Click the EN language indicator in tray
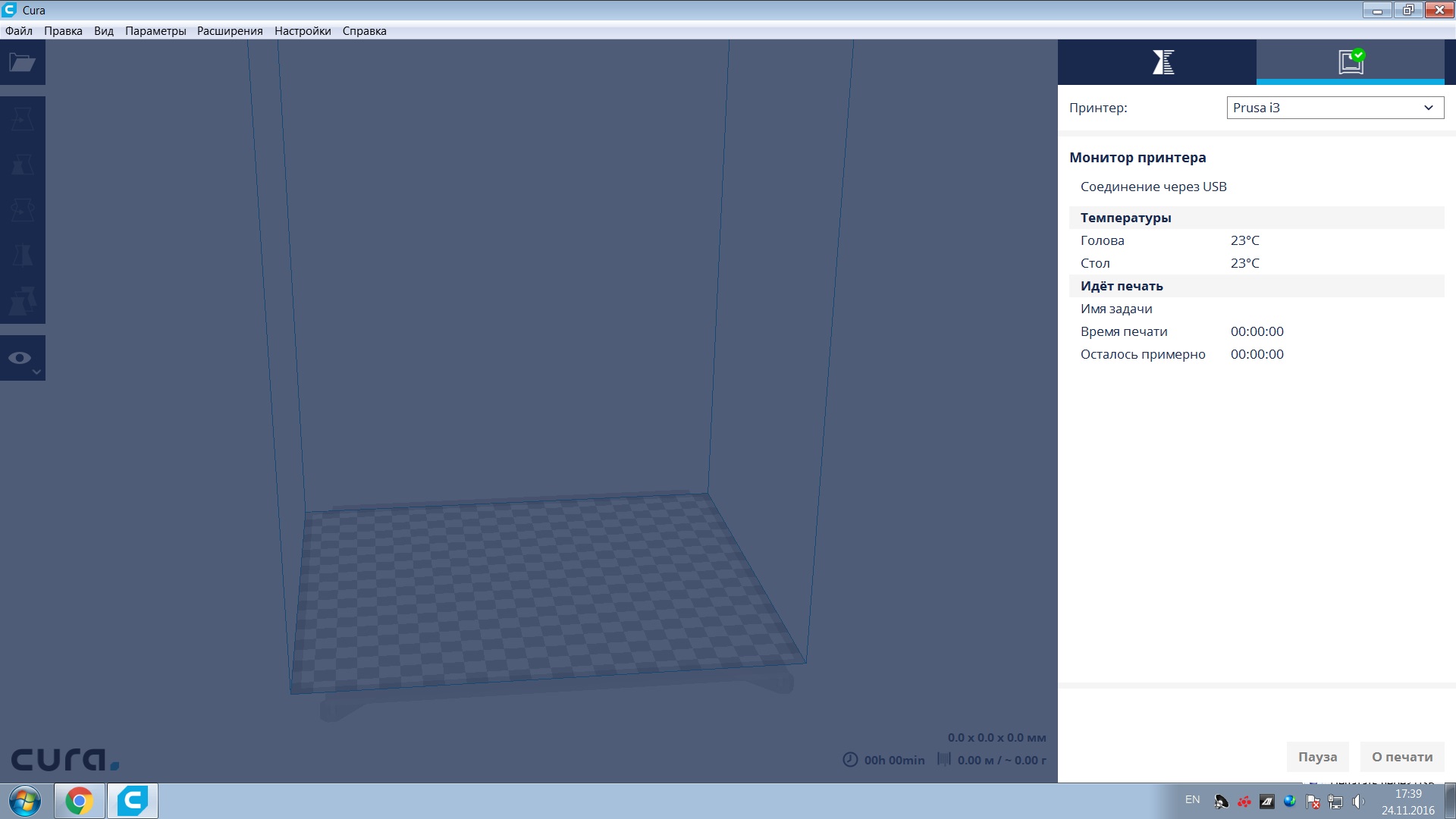This screenshot has width=1456, height=819. coord(1192,800)
